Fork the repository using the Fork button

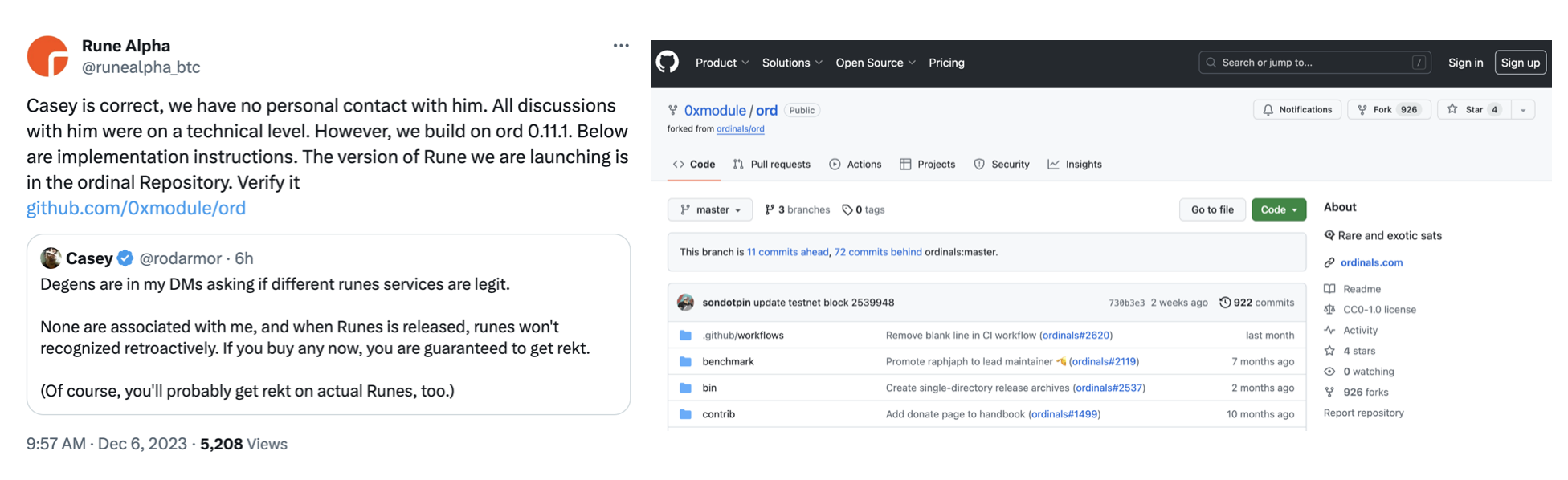1382,110
